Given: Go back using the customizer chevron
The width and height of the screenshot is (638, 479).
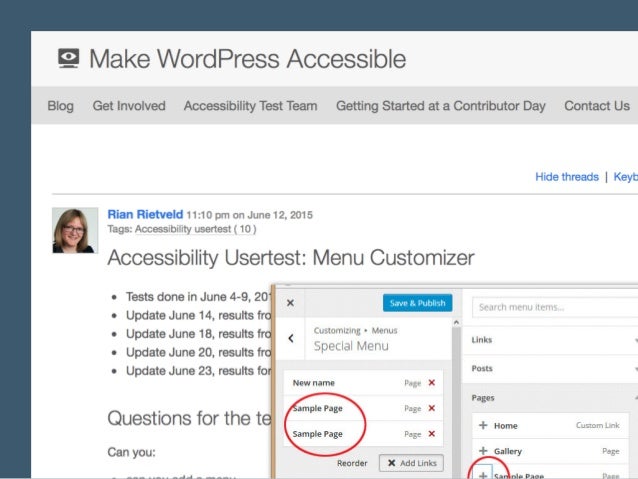Looking at the screenshot, I should (x=291, y=338).
